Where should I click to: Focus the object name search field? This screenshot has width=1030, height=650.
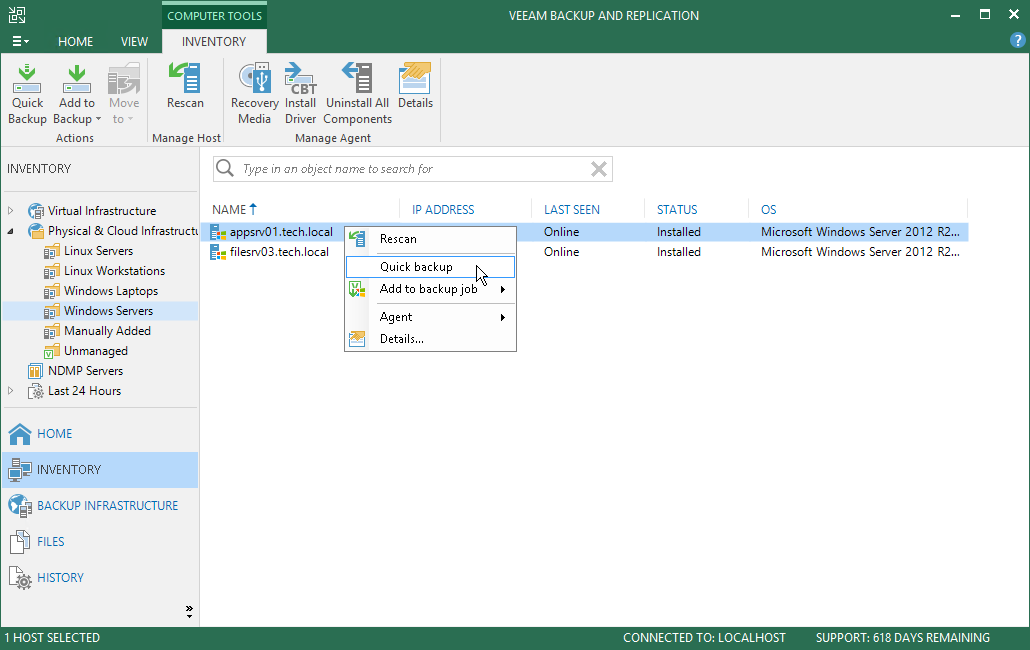413,169
